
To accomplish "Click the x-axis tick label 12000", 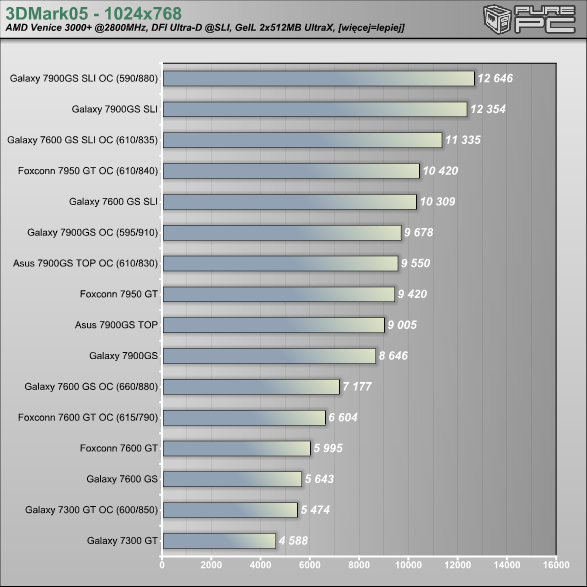I will click(457, 565).
